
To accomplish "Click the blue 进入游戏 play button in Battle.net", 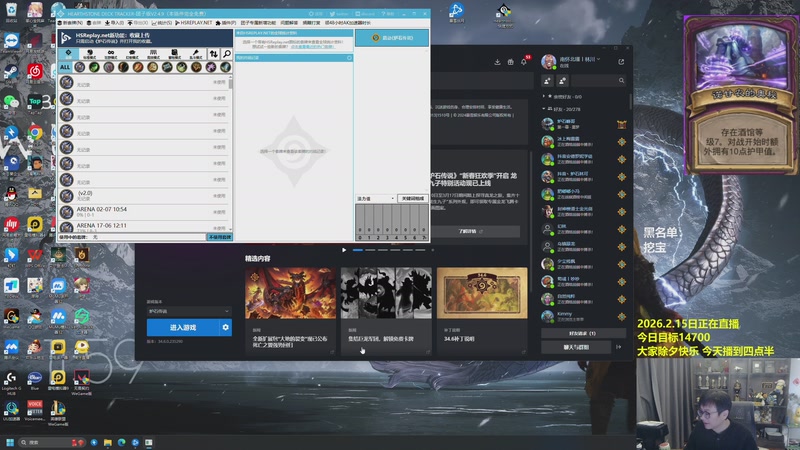I will click(183, 328).
